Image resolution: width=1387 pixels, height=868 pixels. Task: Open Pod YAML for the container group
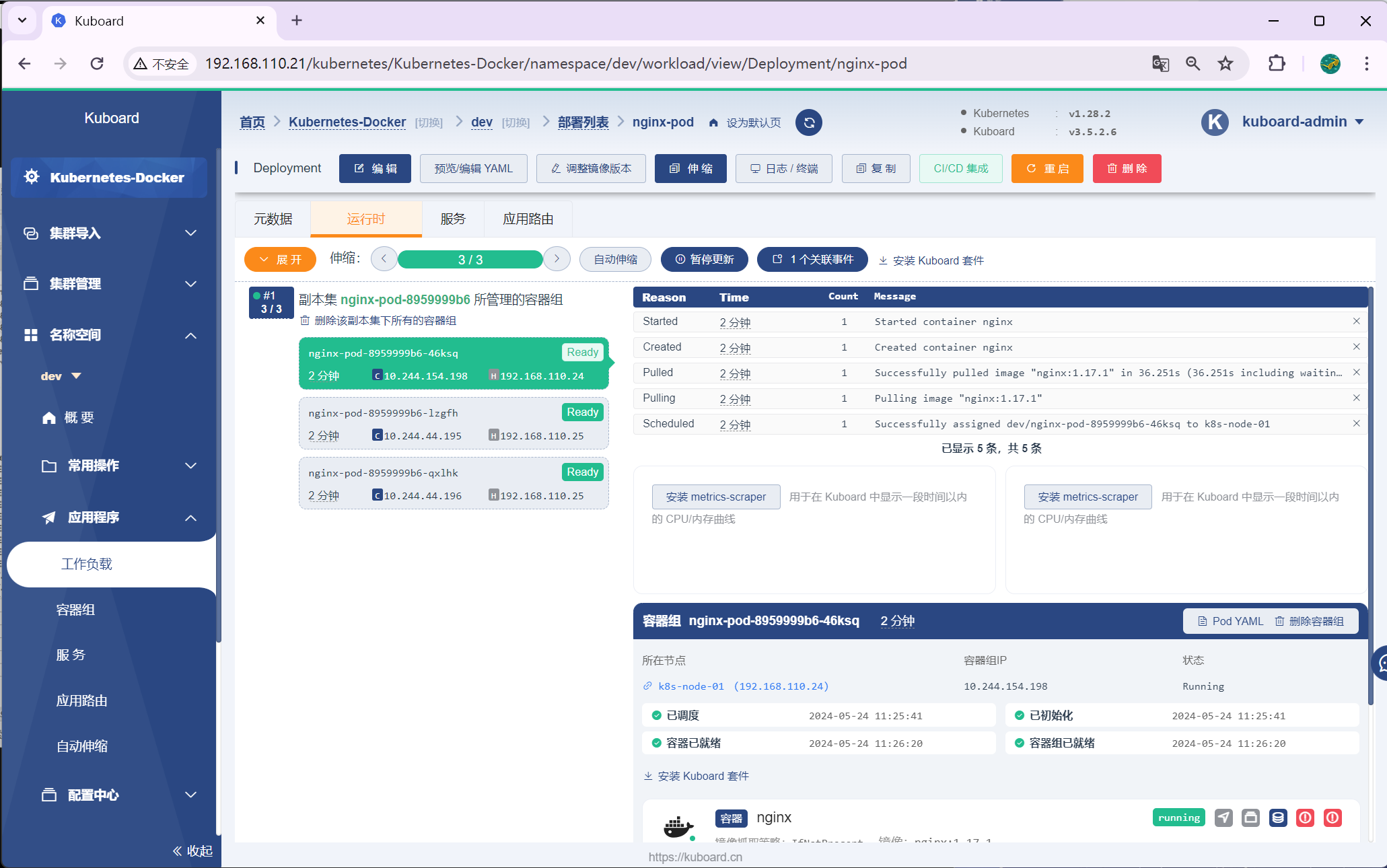[1230, 621]
